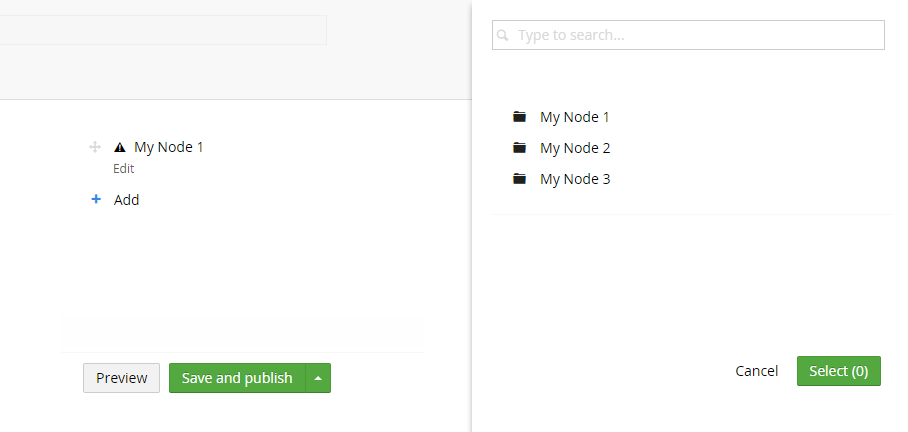908x432 pixels.
Task: Cancel the node picker dialog
Action: tap(756, 371)
